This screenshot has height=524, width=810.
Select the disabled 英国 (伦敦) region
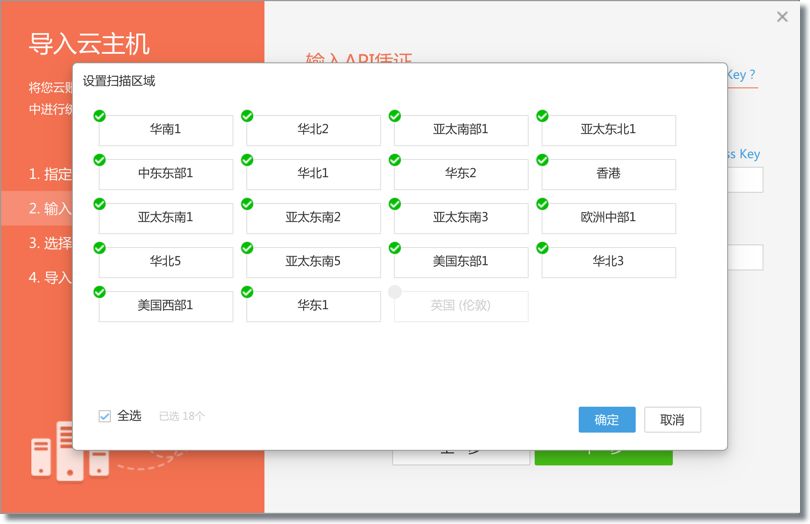tap(461, 306)
